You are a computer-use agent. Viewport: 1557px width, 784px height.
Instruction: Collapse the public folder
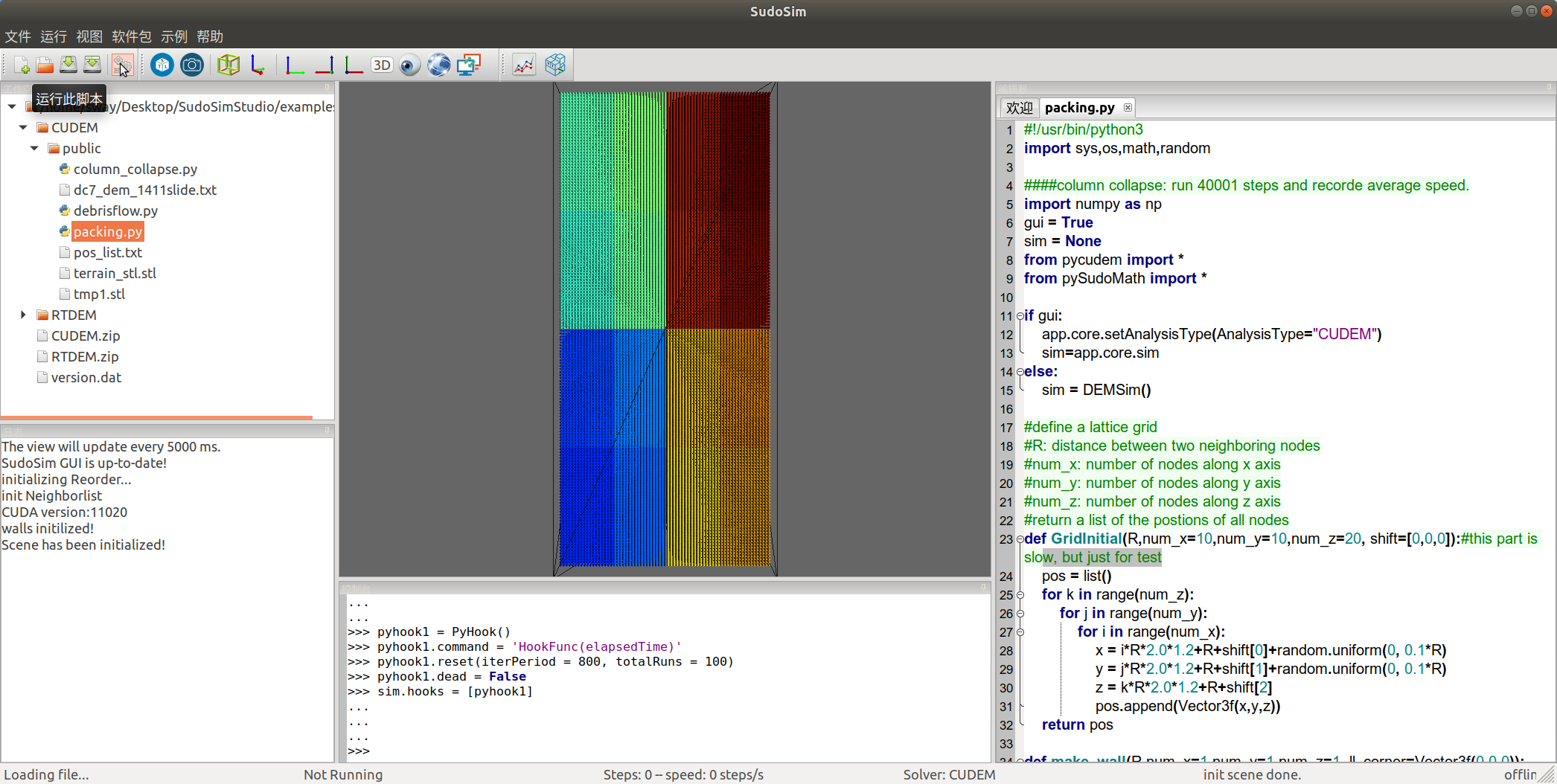[34, 148]
